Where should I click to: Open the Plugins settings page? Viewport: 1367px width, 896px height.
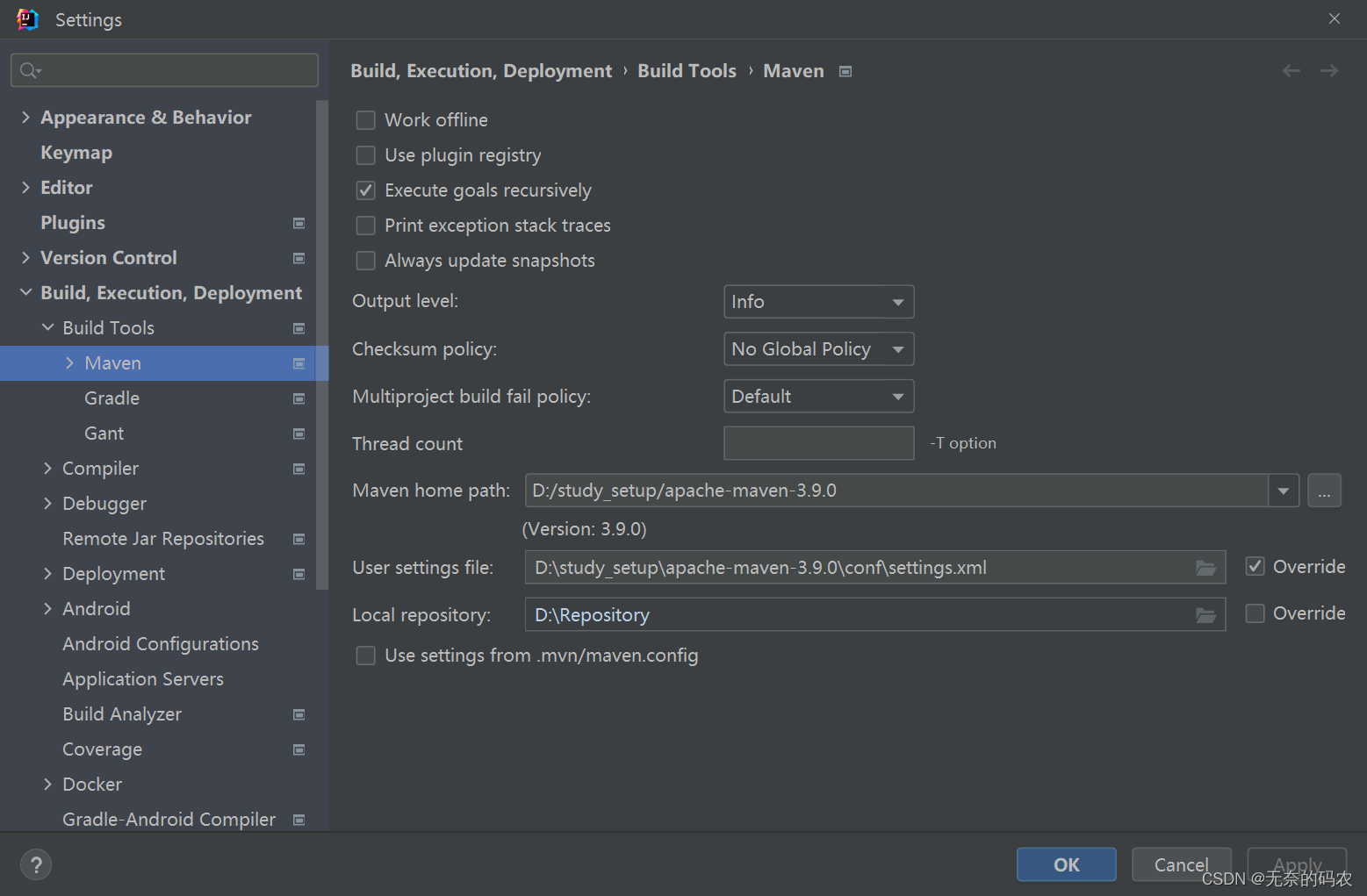click(x=73, y=223)
